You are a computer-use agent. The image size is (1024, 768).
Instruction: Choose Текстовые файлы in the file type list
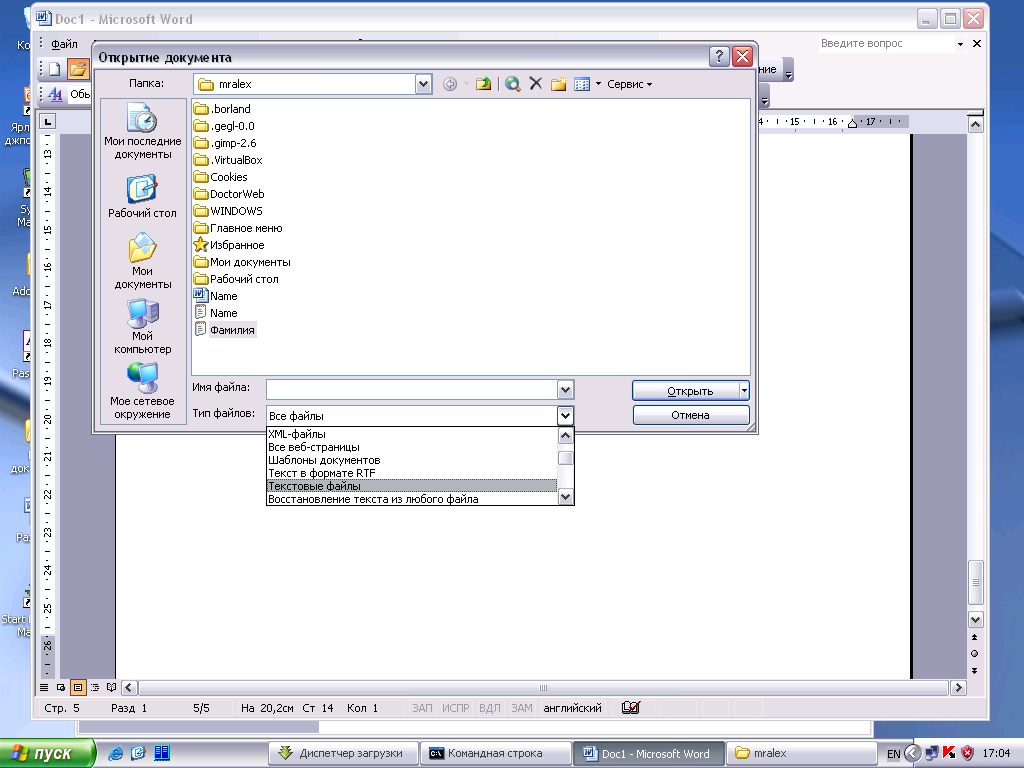point(411,486)
